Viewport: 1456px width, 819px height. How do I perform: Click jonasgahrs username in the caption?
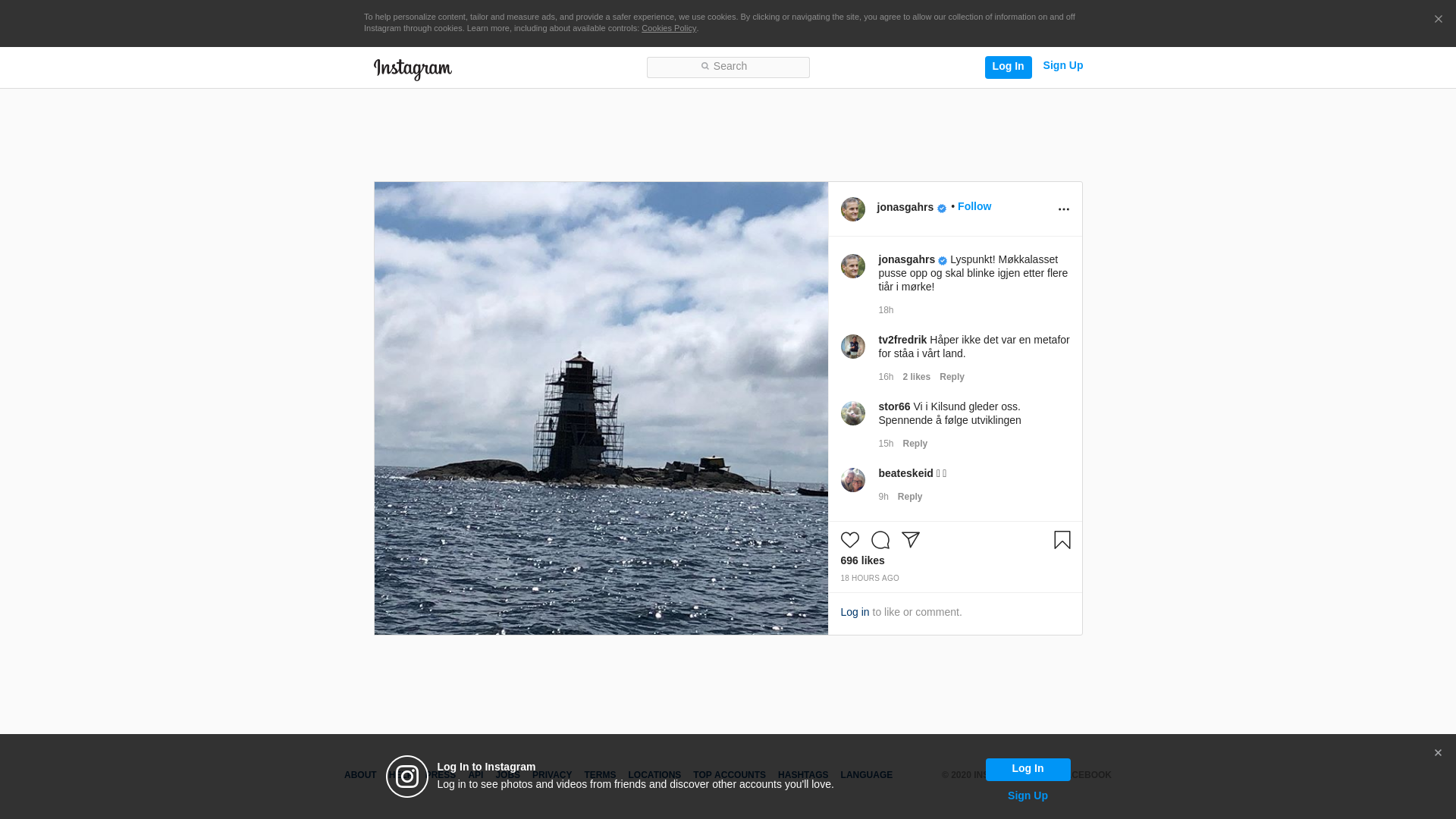pyautogui.click(x=906, y=260)
